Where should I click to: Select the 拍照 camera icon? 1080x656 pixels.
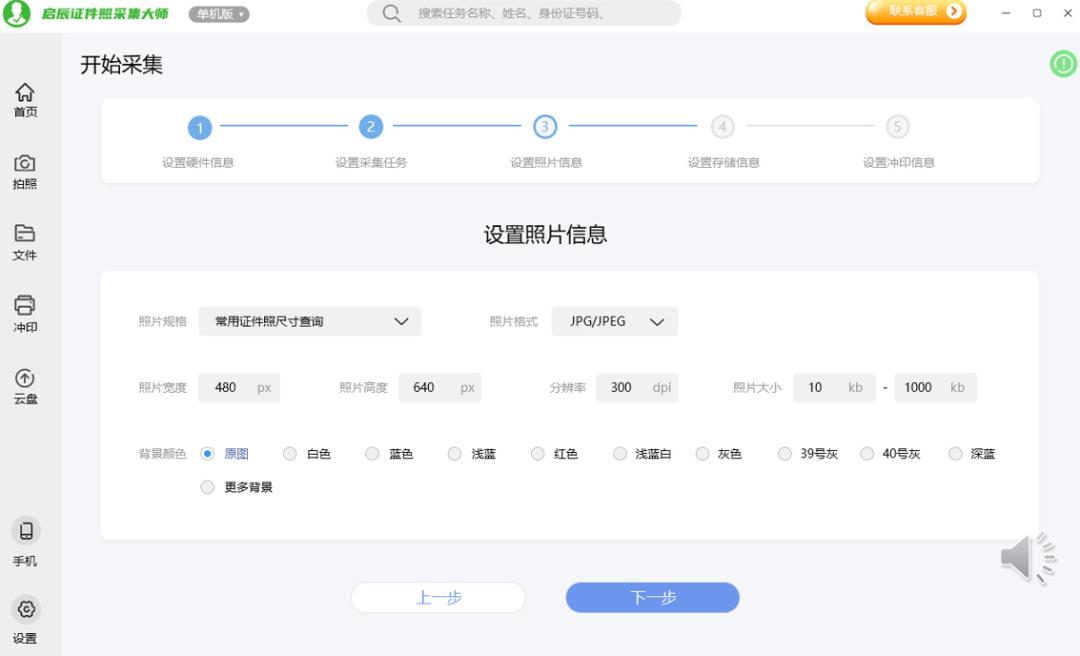pos(25,164)
